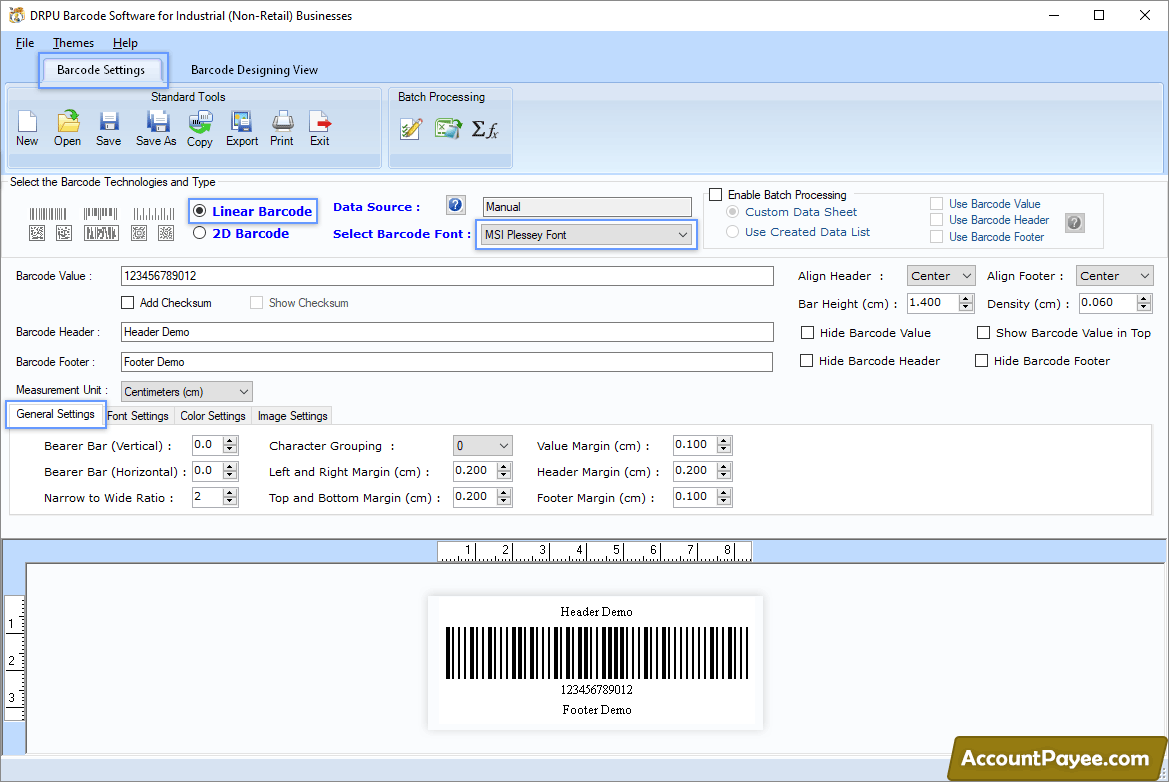Enable Batch Processing checkbox
Image resolution: width=1169 pixels, height=782 pixels.
click(x=716, y=195)
